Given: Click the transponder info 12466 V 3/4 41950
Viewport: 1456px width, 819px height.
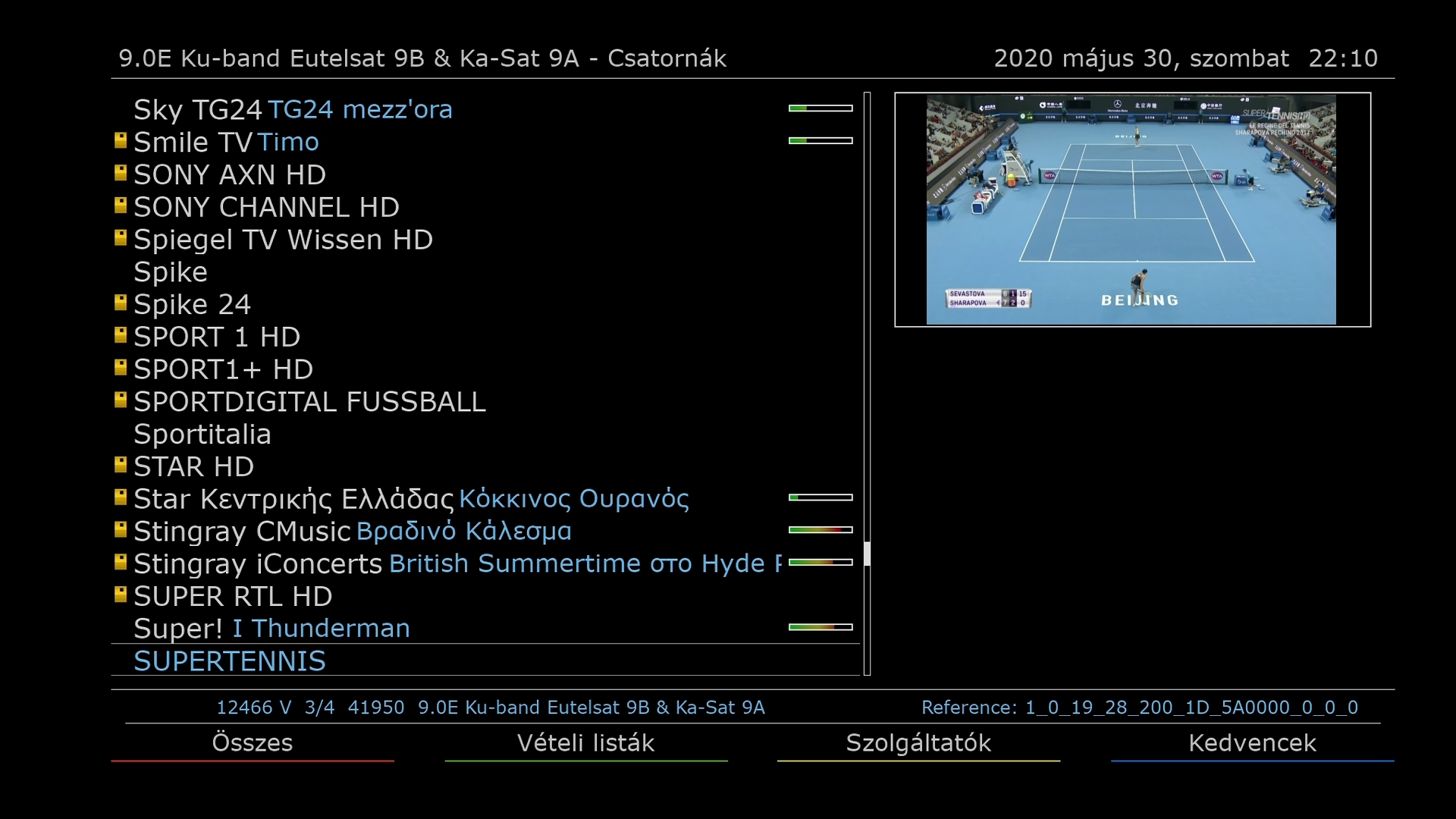Looking at the screenshot, I should pos(311,708).
